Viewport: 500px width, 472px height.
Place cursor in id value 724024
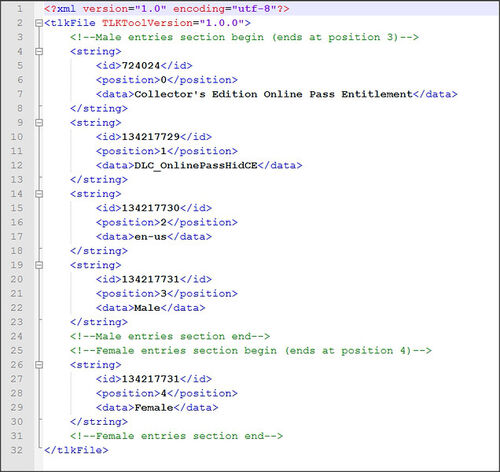[141, 66]
